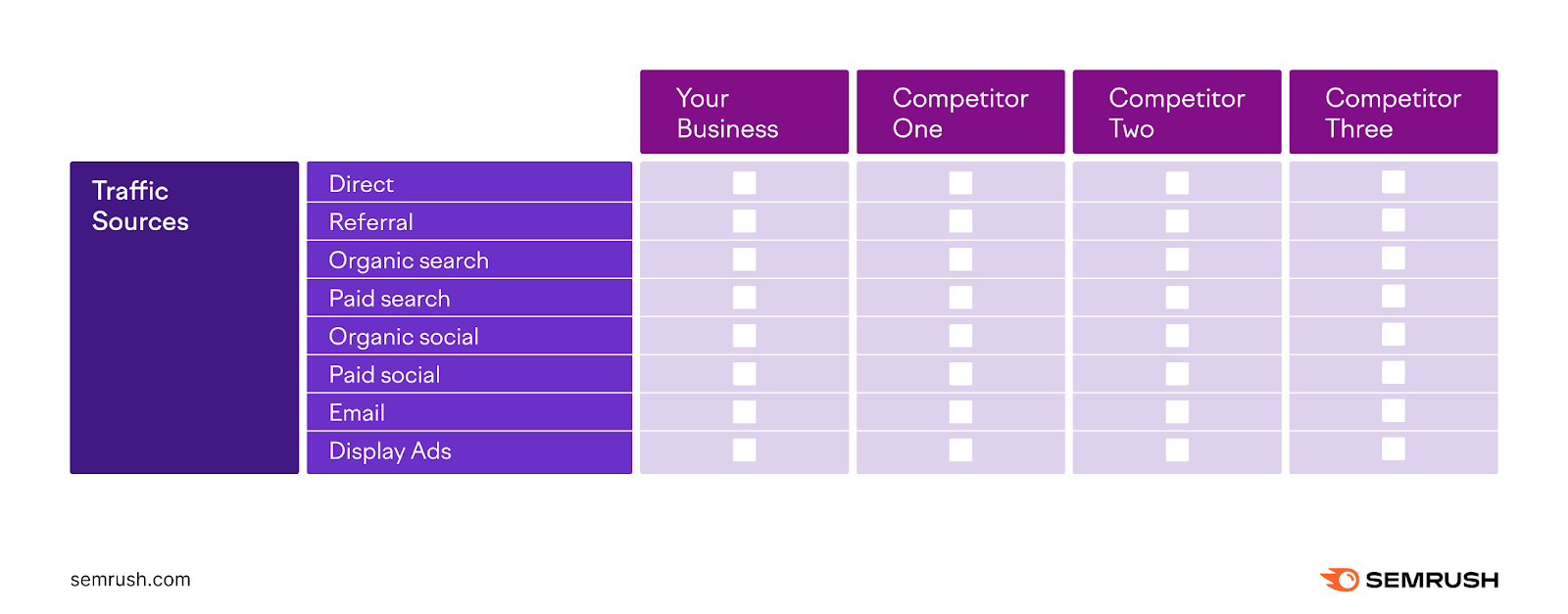1568x614 pixels.
Task: Tick Referral checkbox under Competitor One
Action: (960, 221)
